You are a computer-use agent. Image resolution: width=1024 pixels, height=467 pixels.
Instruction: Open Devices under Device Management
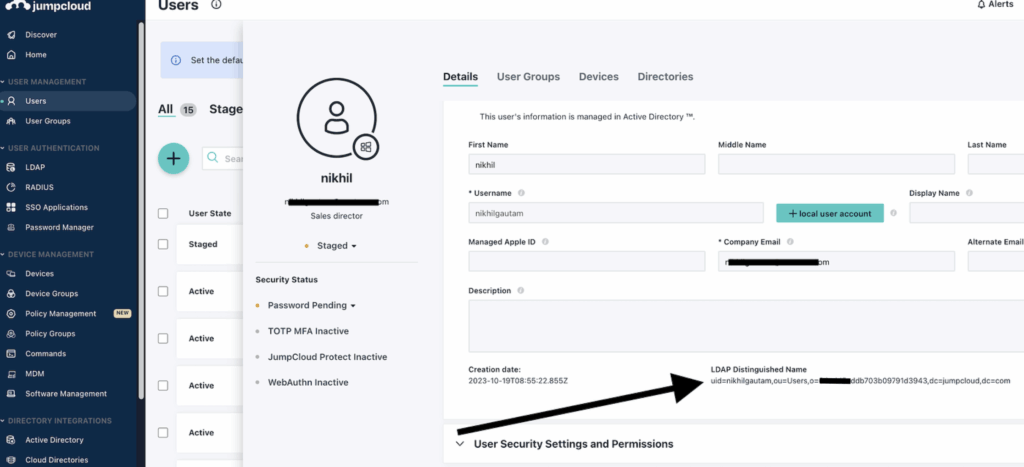pyautogui.click(x=39, y=274)
